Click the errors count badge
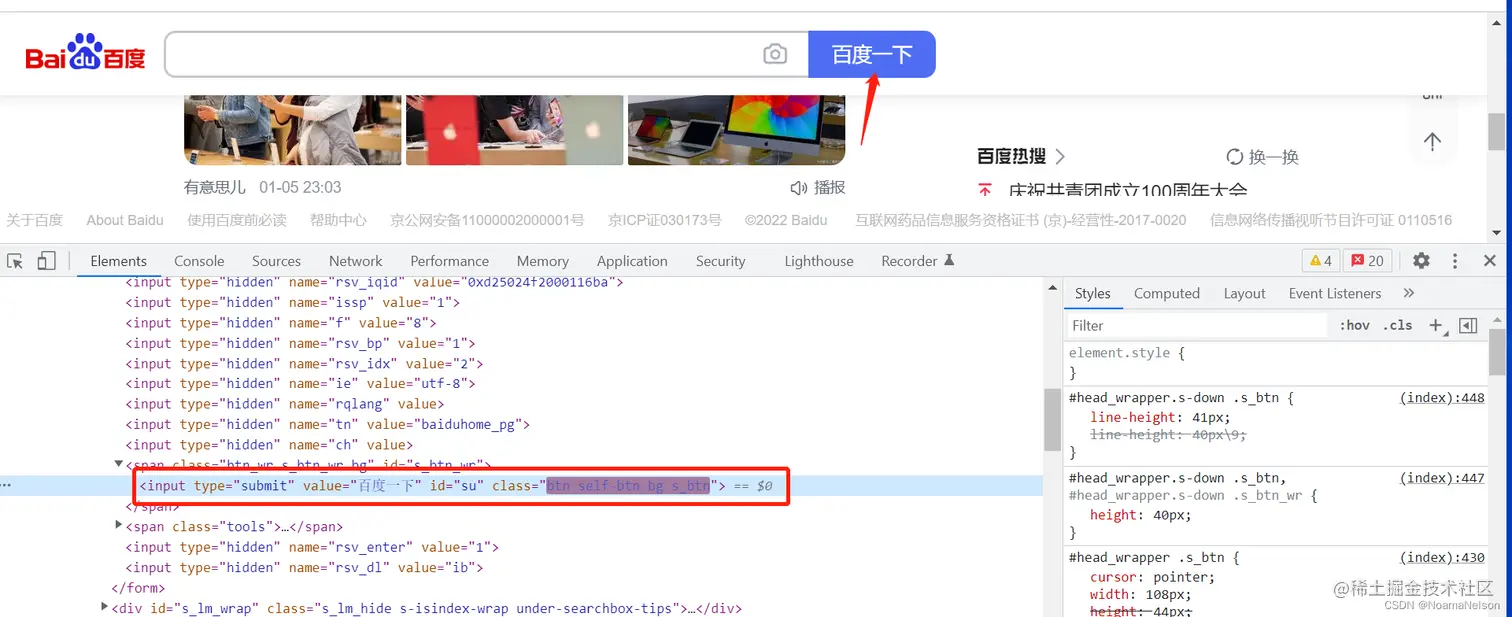This screenshot has width=1512, height=617. point(1367,259)
